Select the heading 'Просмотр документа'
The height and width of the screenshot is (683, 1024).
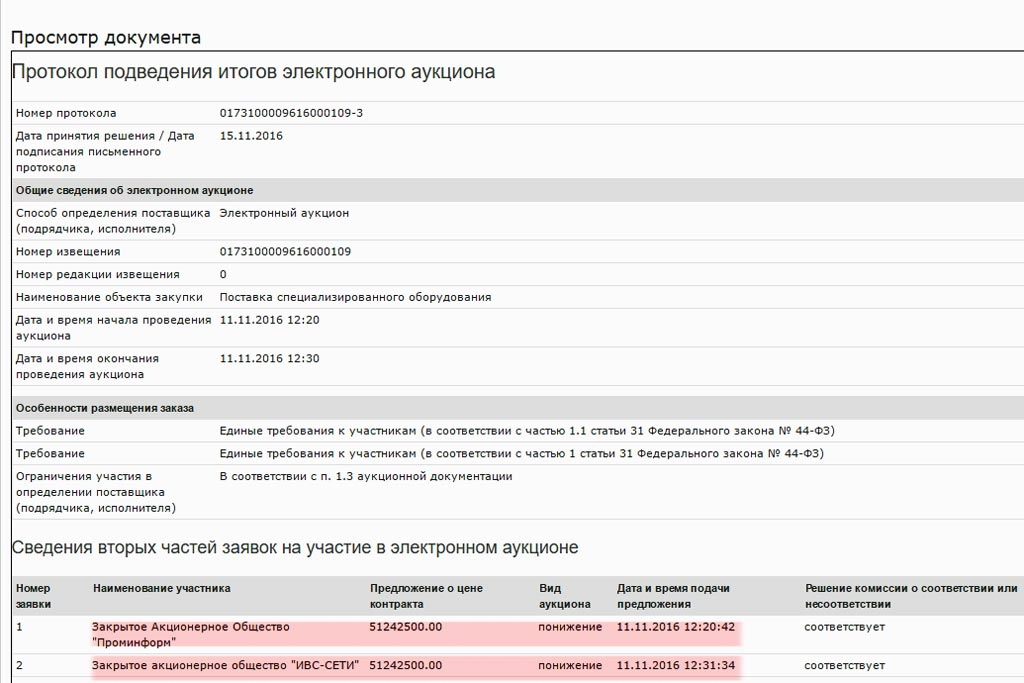pyautogui.click(x=106, y=38)
